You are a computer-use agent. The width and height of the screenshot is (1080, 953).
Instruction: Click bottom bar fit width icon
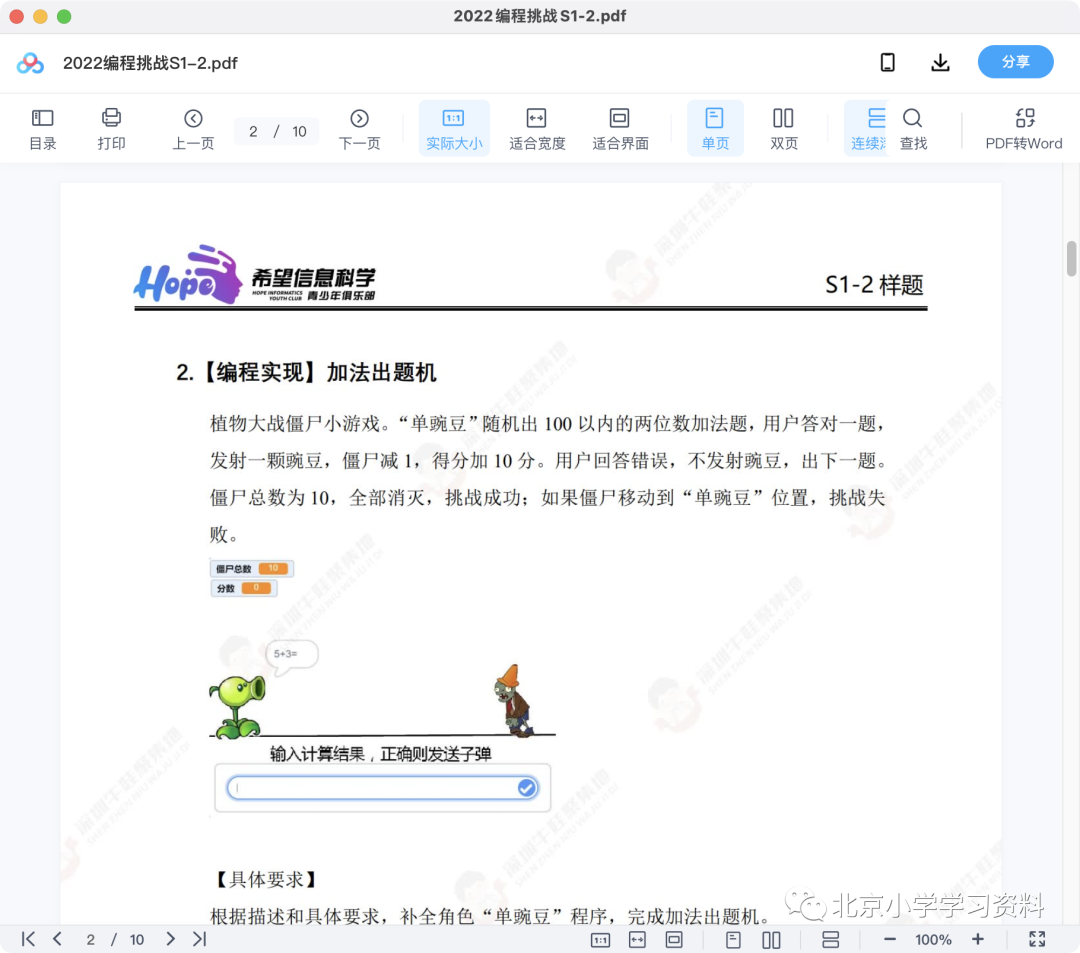[x=637, y=940]
